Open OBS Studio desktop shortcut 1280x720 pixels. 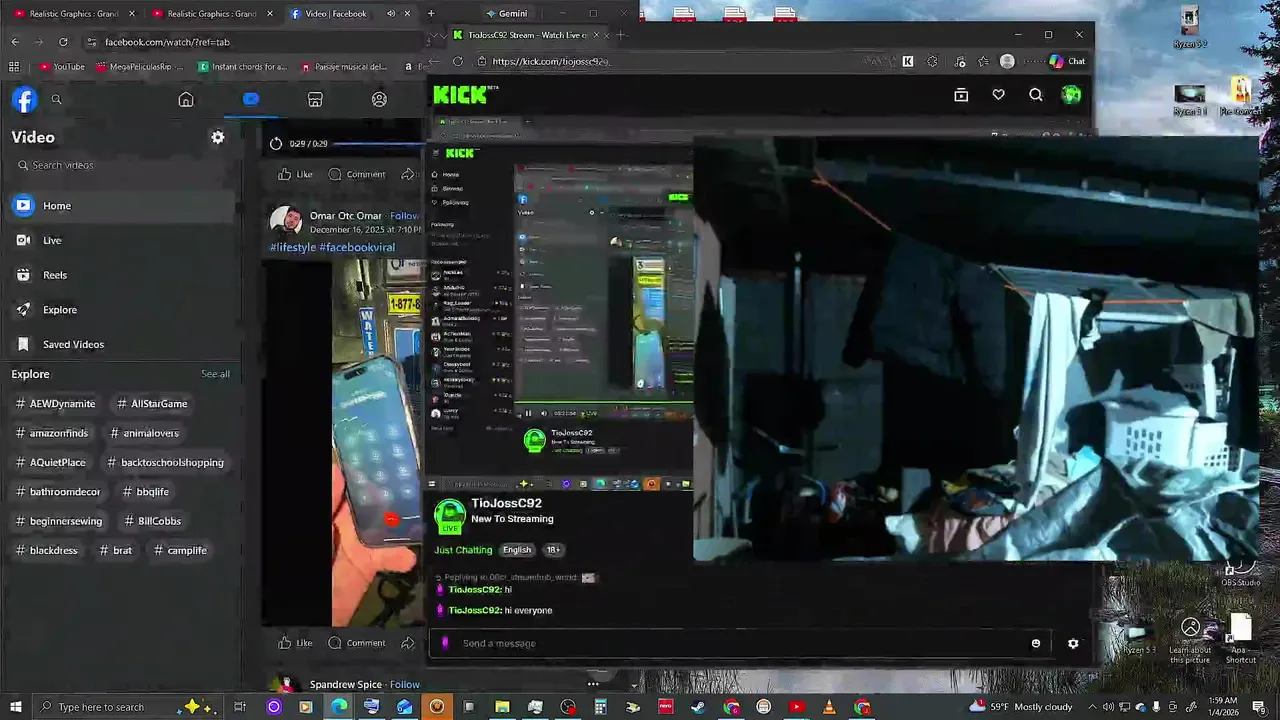(x=1241, y=573)
